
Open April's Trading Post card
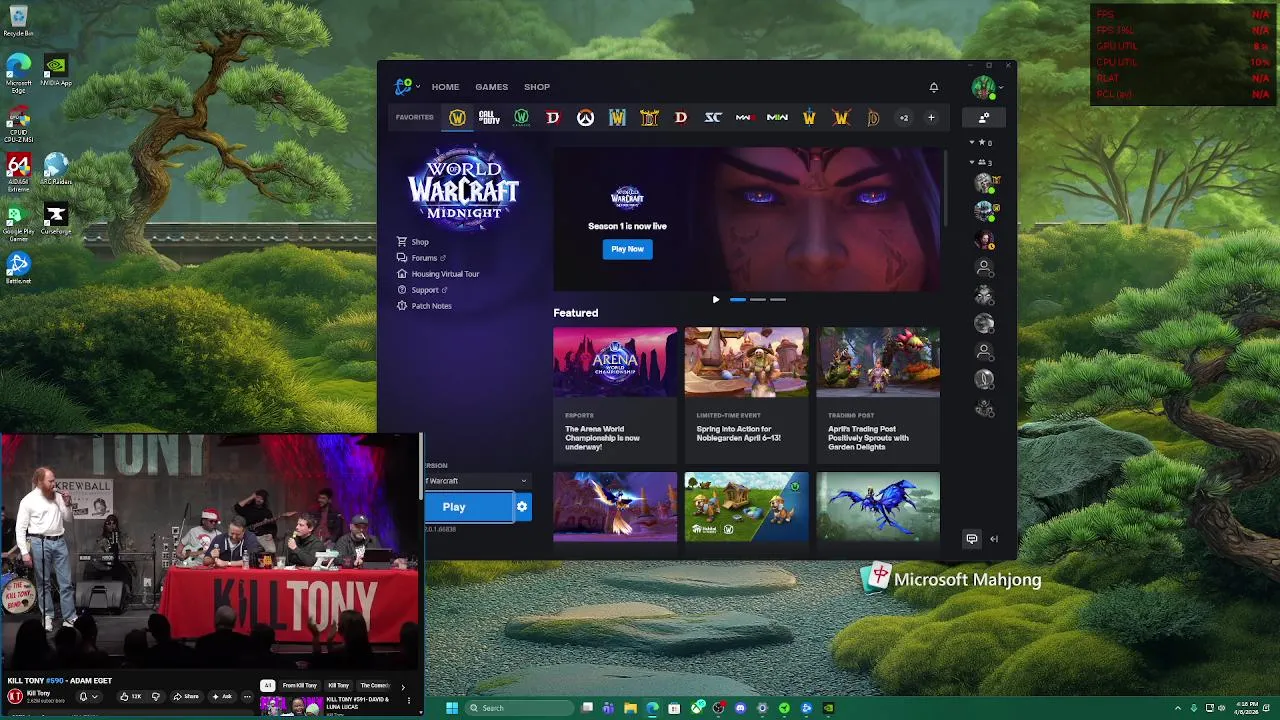[878, 394]
